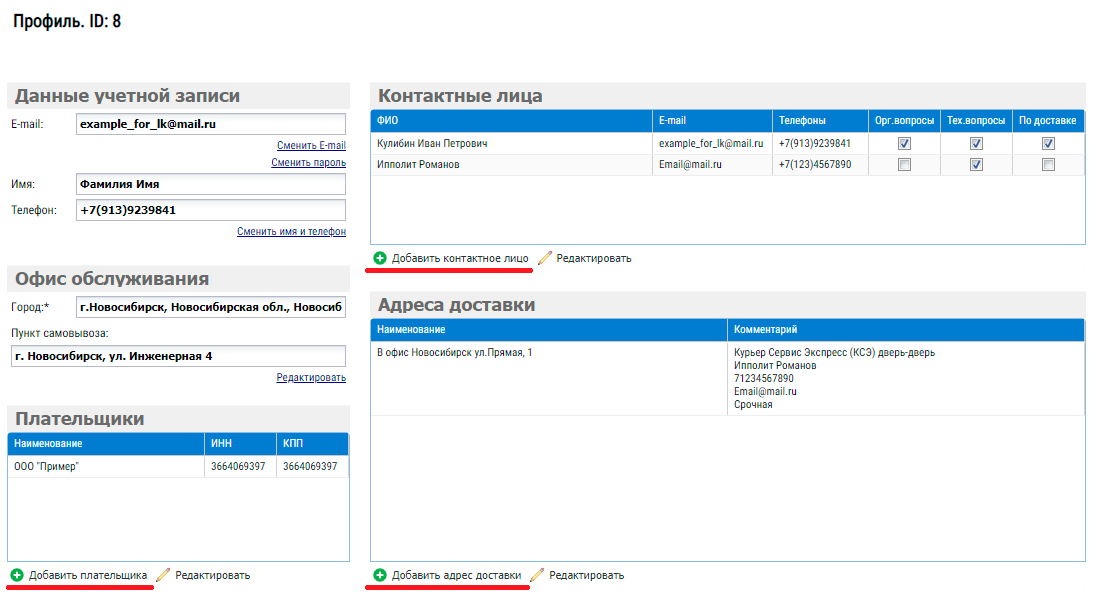Click pencil edit icon under Адреса доставки table

(x=537, y=575)
